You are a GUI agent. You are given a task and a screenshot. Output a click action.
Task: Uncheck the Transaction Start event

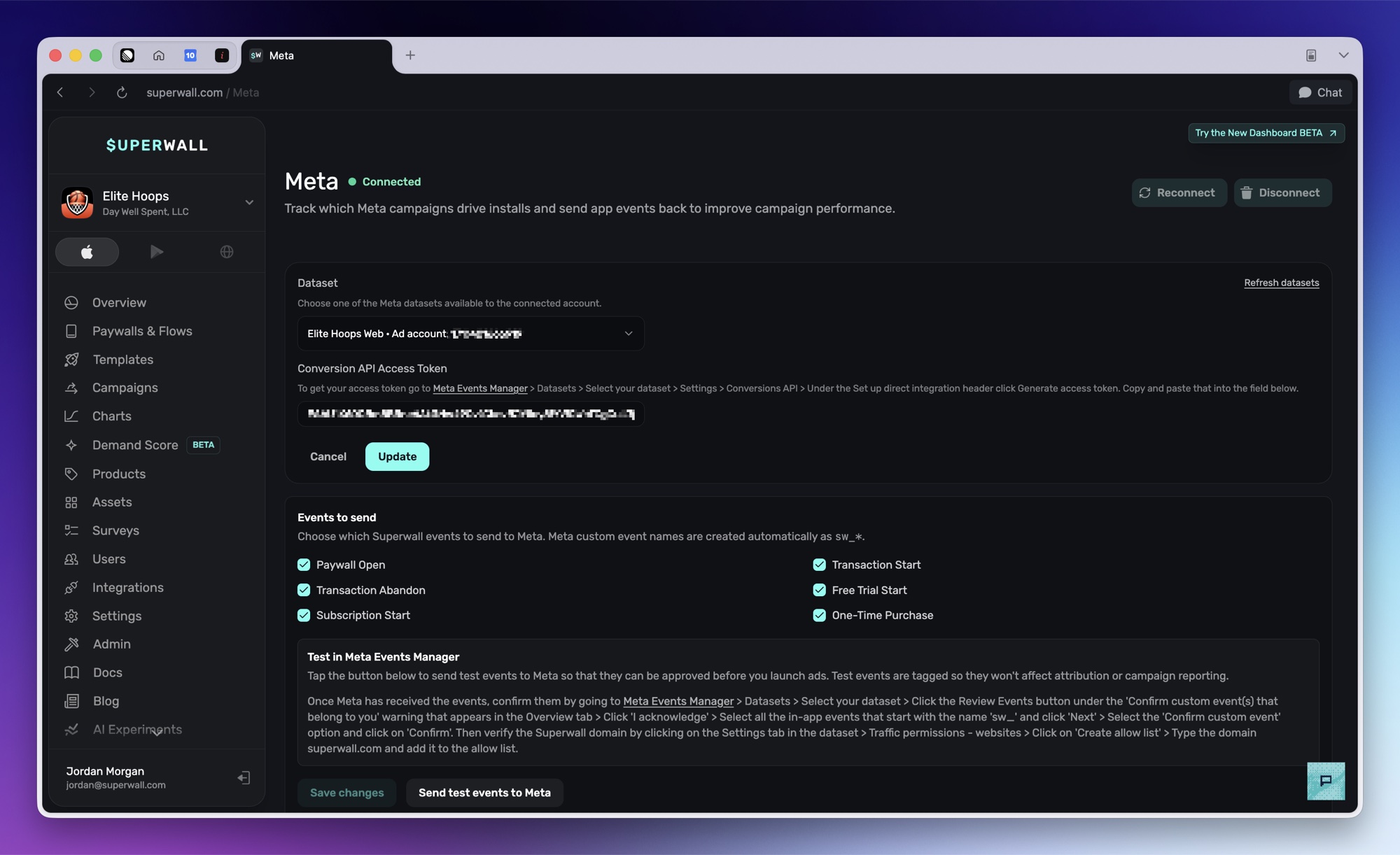[x=819, y=565]
